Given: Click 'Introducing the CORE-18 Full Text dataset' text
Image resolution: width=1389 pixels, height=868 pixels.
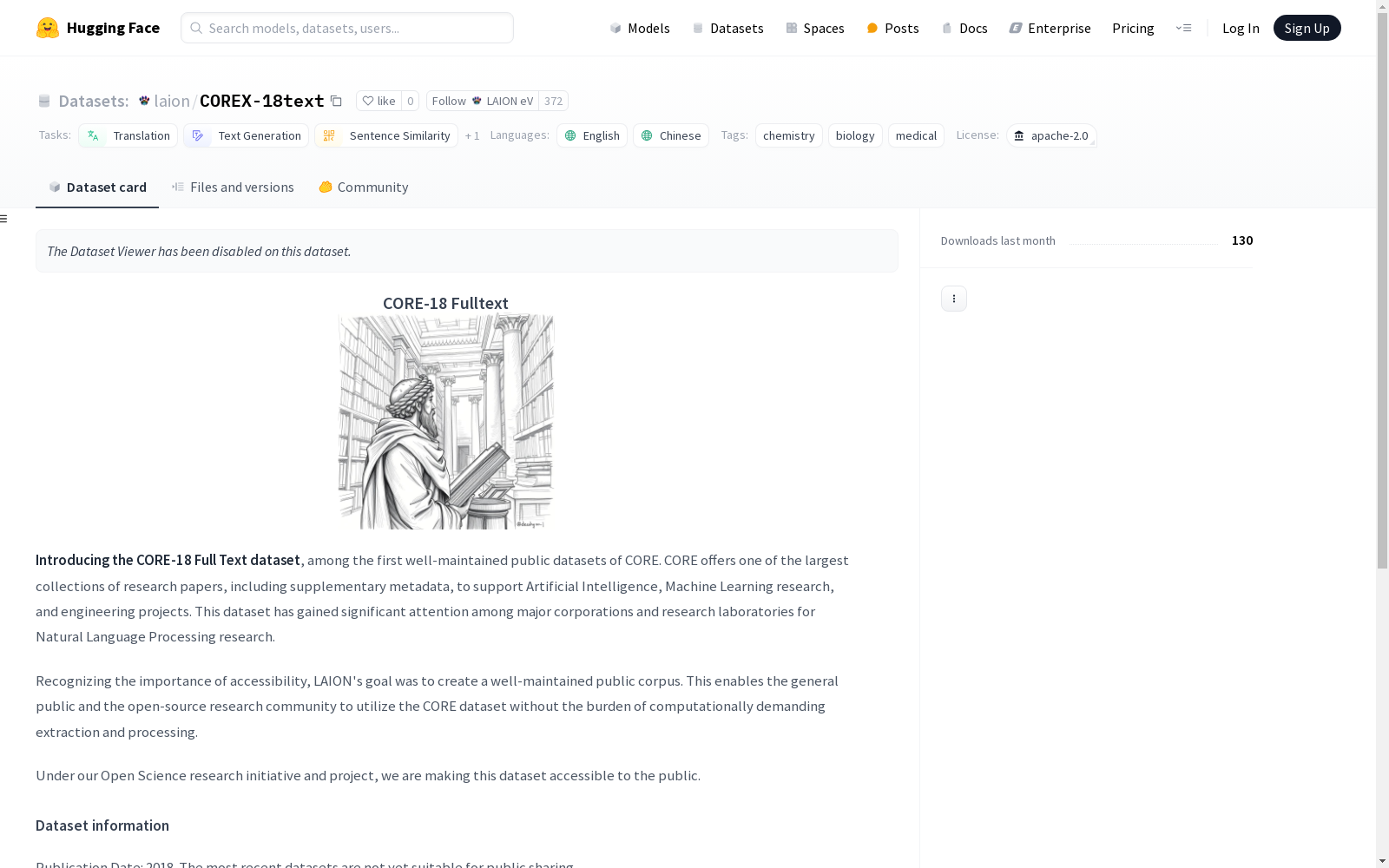Looking at the screenshot, I should click(x=168, y=561).
